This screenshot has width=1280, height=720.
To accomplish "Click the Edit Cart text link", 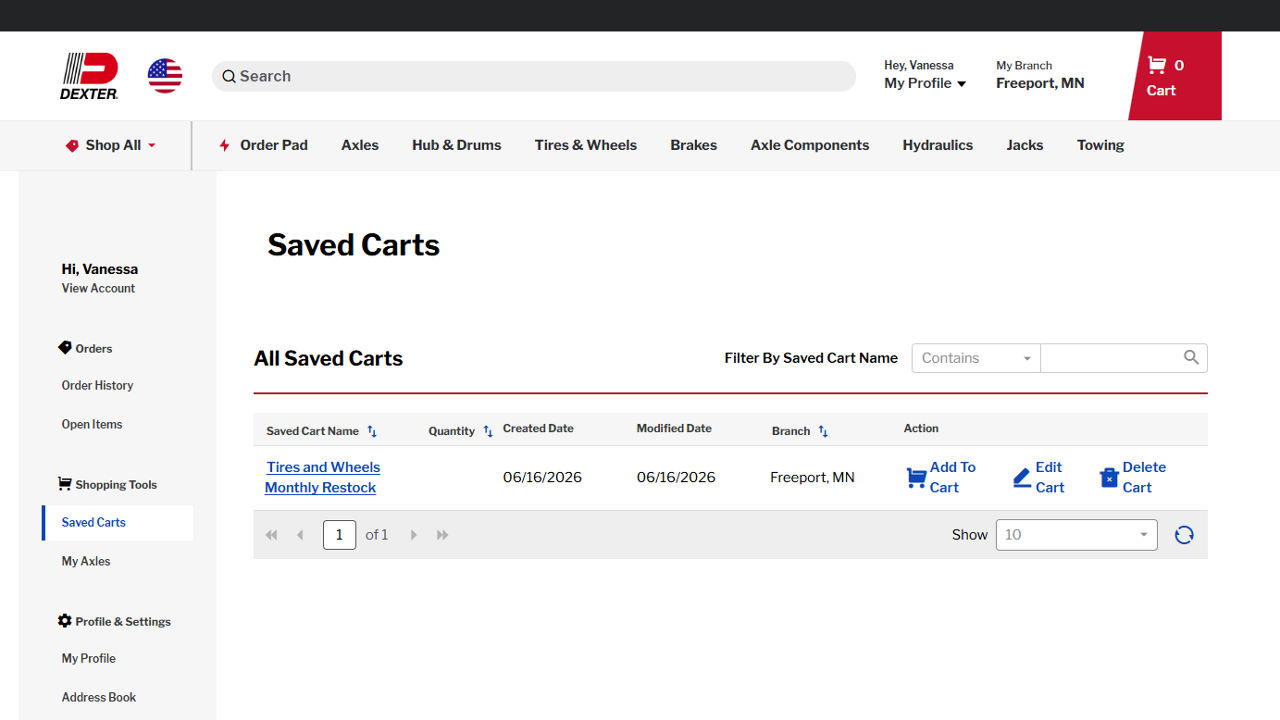I will click(x=1049, y=477).
